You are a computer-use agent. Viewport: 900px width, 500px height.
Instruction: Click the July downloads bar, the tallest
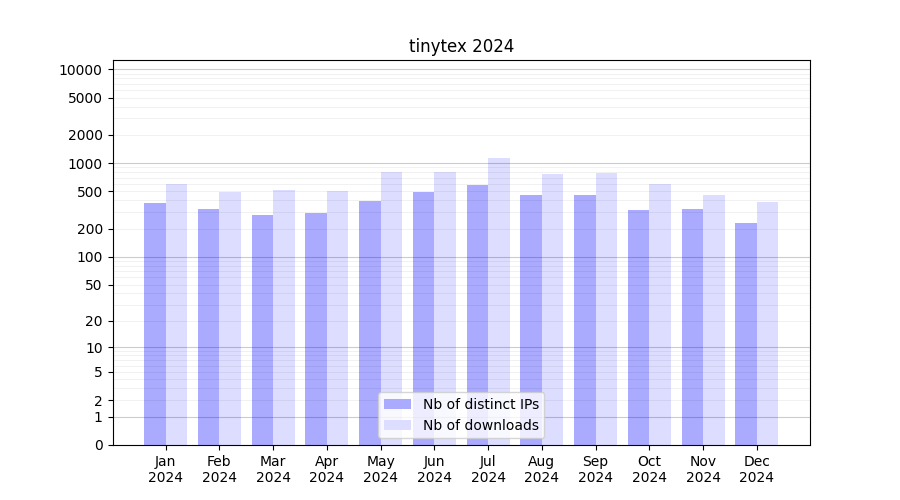(499, 300)
